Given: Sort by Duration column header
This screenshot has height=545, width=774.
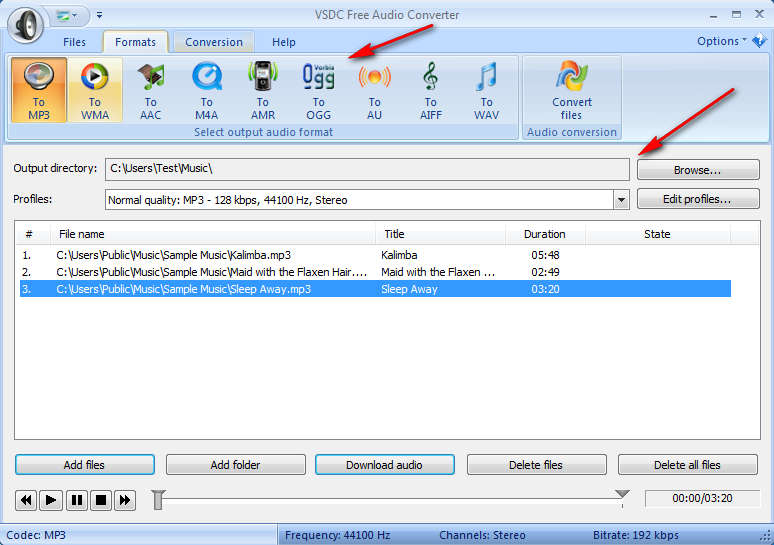Looking at the screenshot, I should (x=545, y=234).
